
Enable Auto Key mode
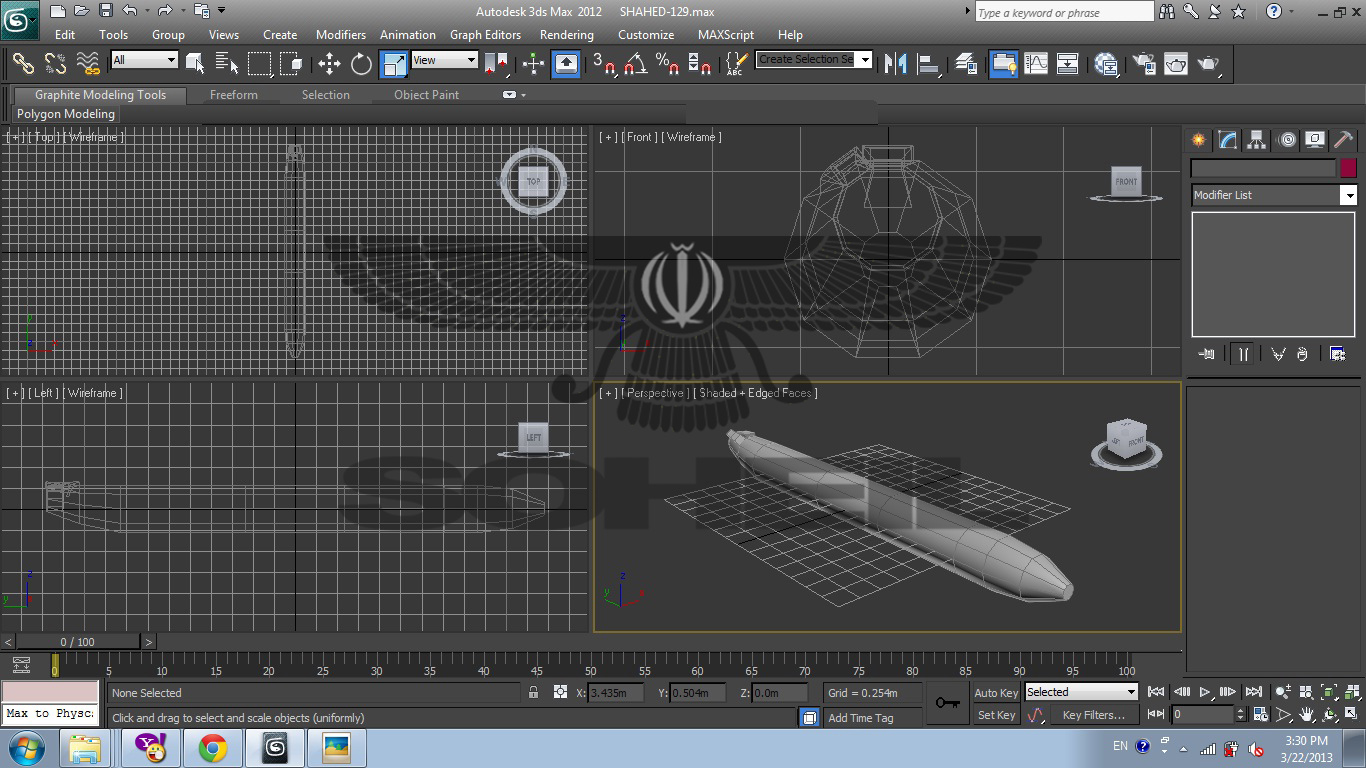point(996,693)
